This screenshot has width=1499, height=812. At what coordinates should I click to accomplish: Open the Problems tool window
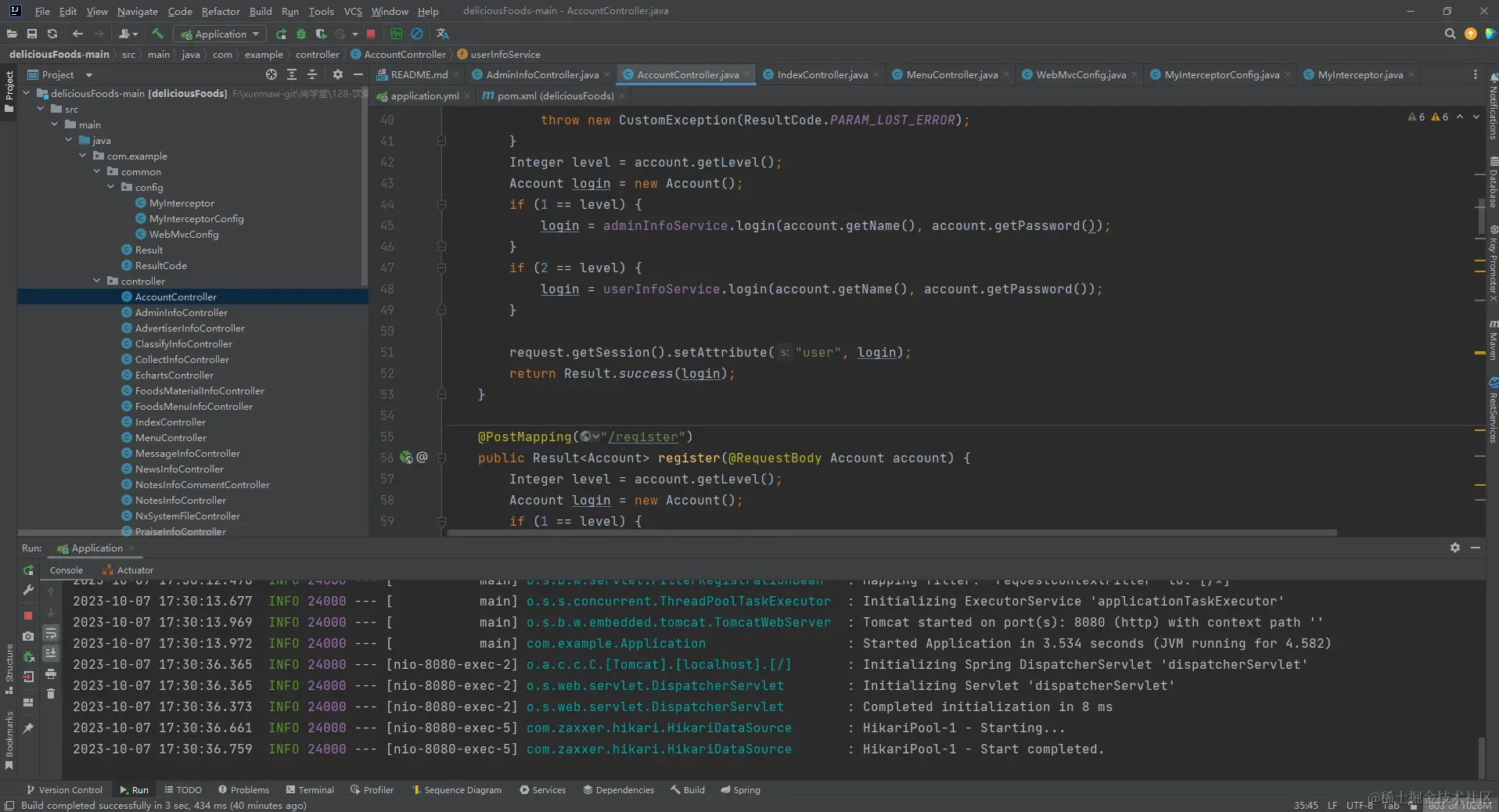[243, 789]
